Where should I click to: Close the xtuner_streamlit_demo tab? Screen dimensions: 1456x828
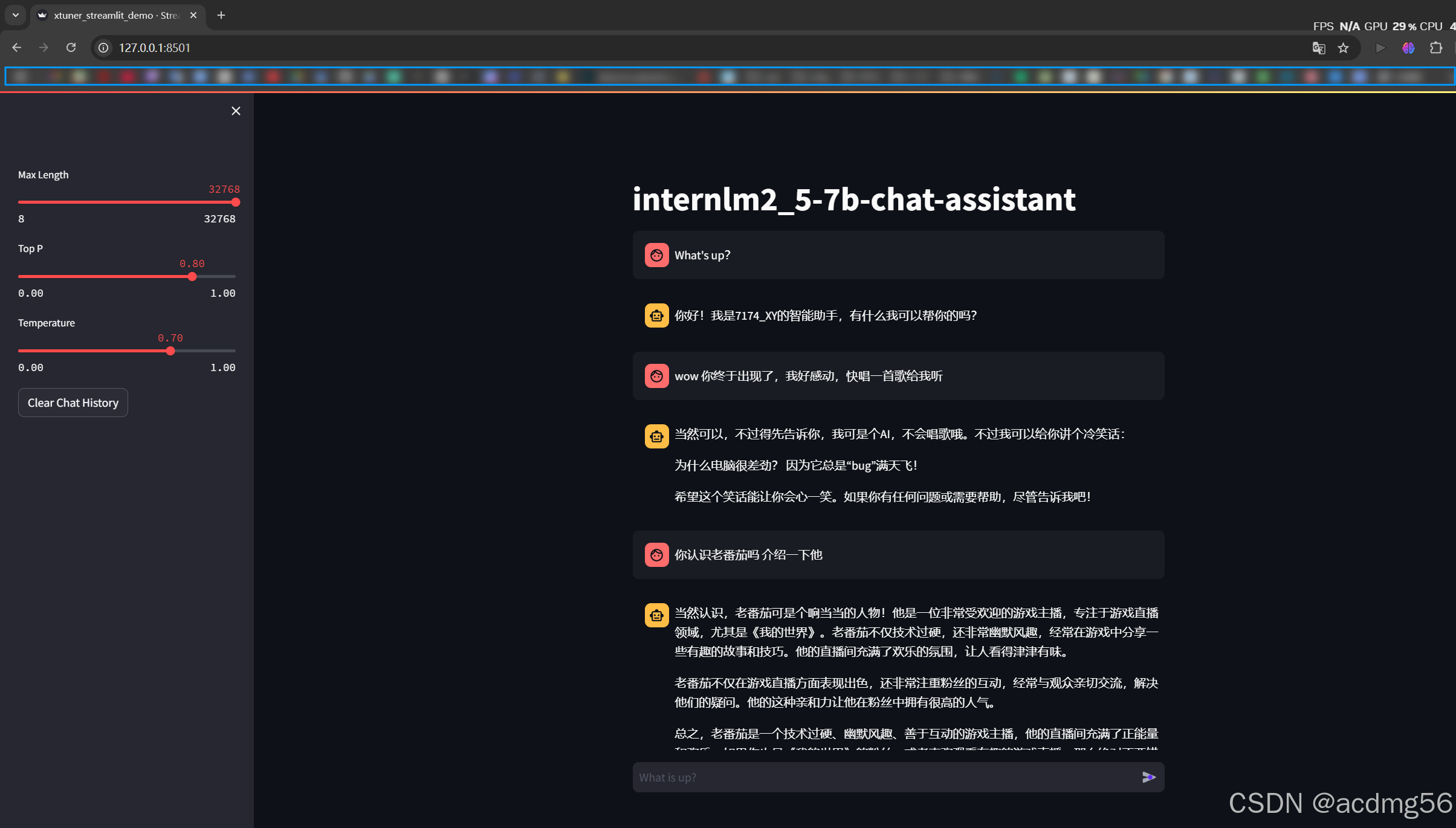point(193,15)
